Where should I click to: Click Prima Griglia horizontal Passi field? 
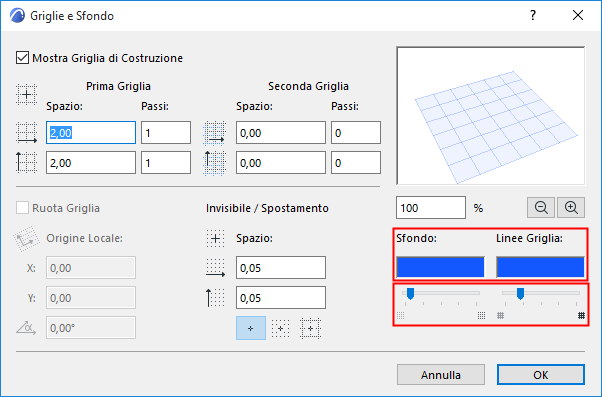(x=166, y=133)
